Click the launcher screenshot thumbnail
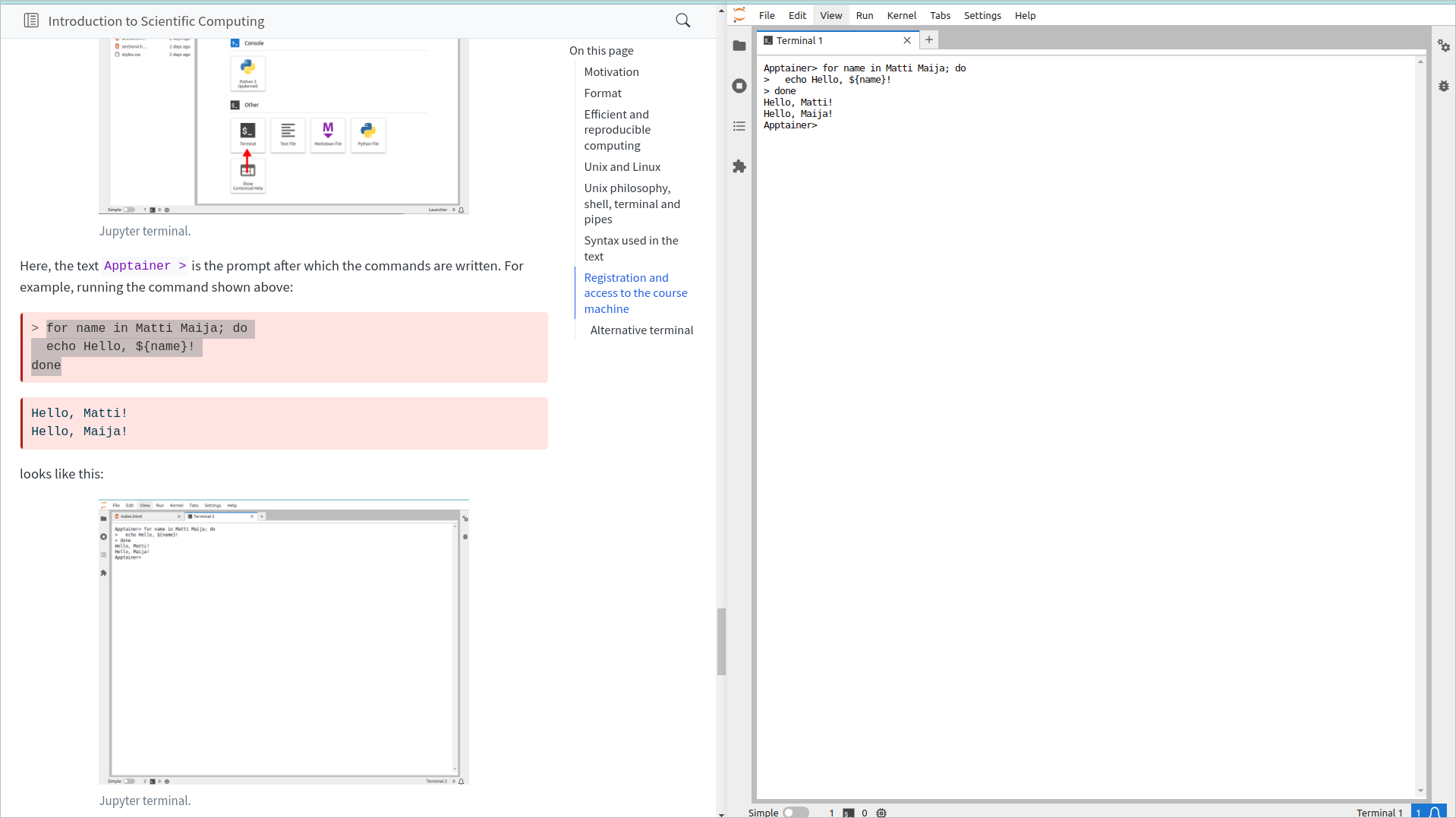This screenshot has height=818, width=1456. (284, 126)
